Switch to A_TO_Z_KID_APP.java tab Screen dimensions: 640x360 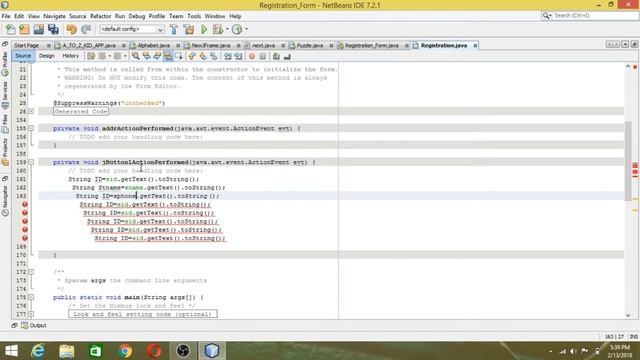89,45
